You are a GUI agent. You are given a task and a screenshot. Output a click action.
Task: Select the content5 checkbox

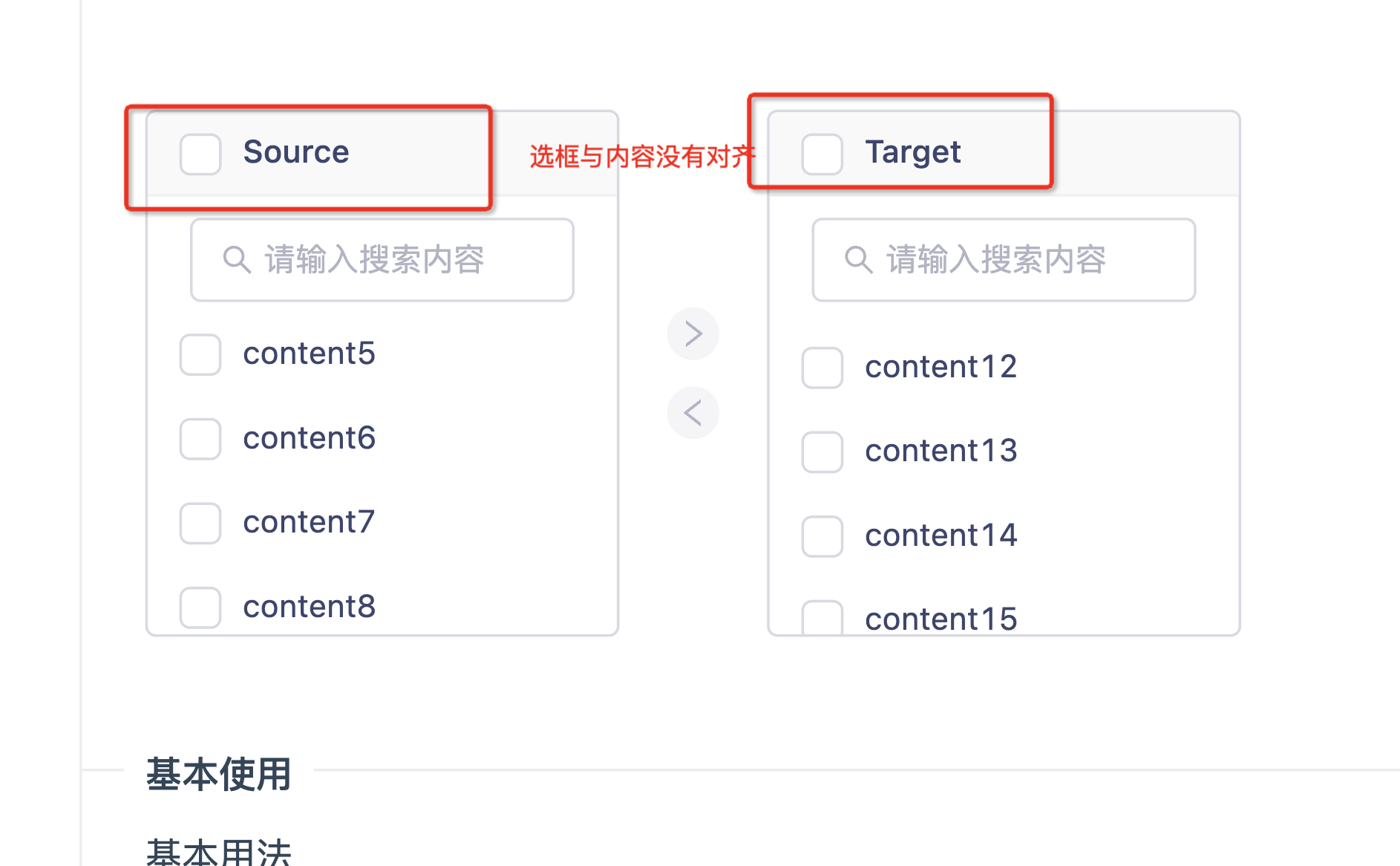pos(199,356)
